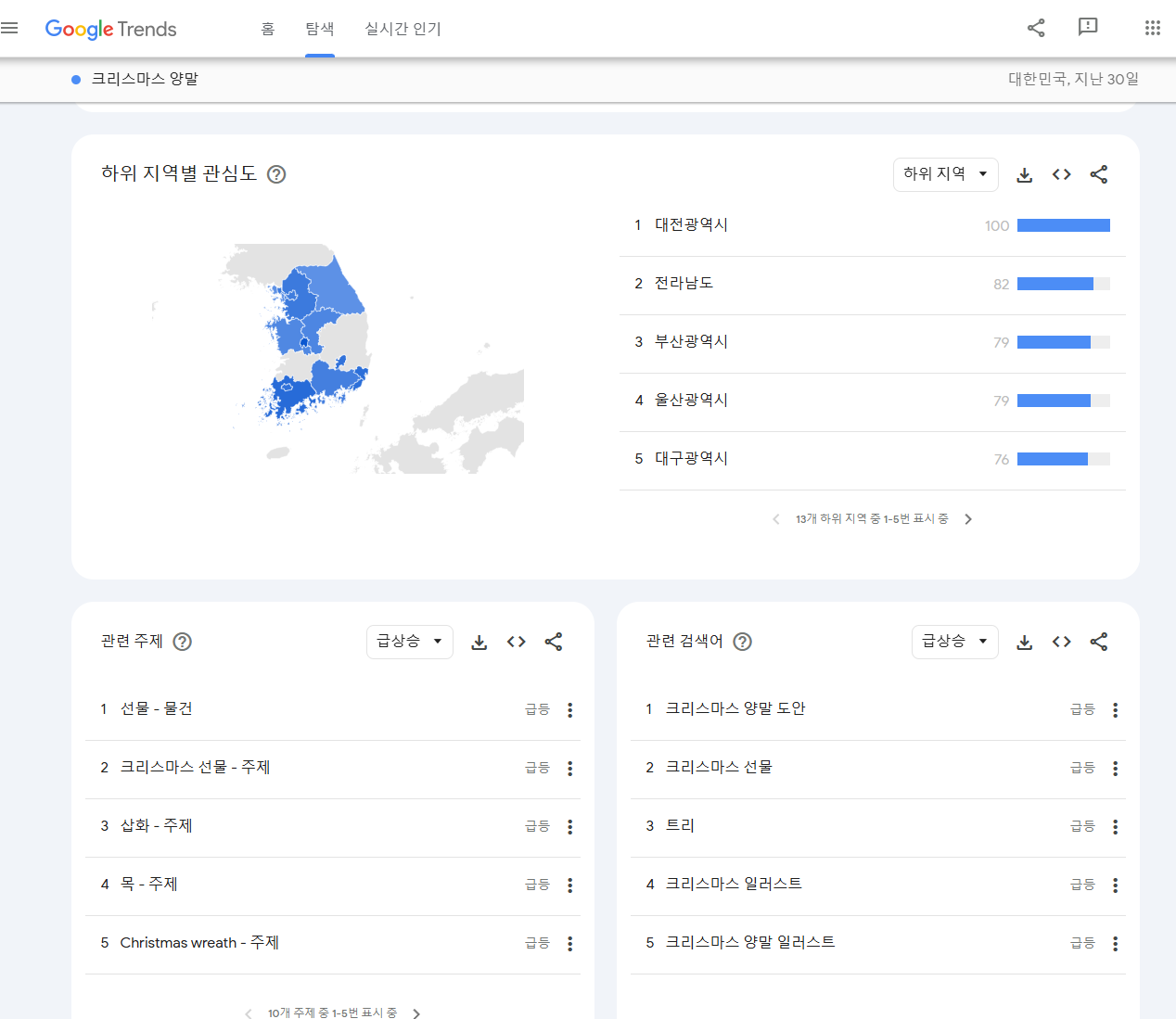Click the 대전광역시 interest bar
This screenshot has height=1019, width=1176.
coord(1063,224)
